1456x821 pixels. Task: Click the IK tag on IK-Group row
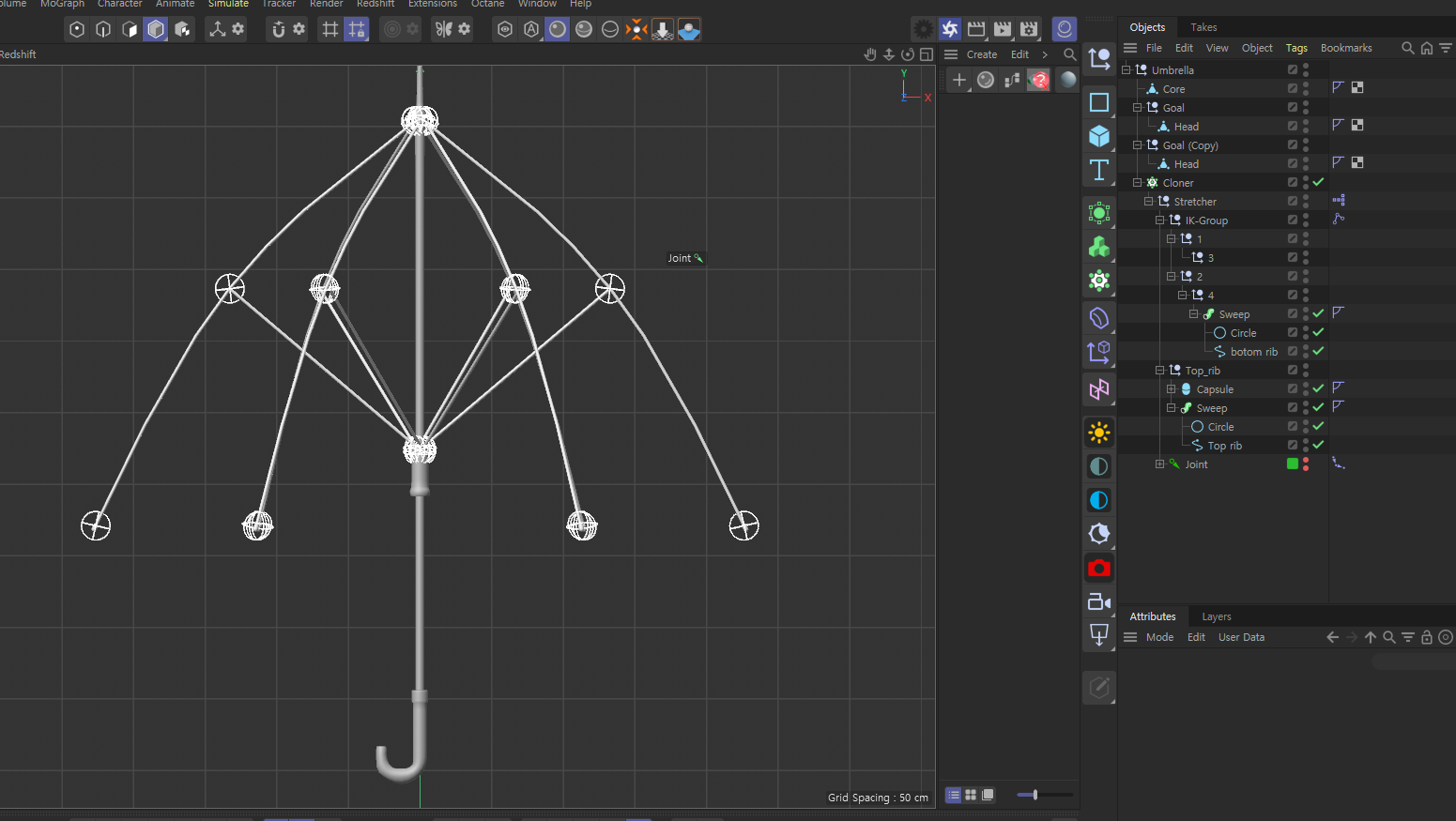(1339, 220)
